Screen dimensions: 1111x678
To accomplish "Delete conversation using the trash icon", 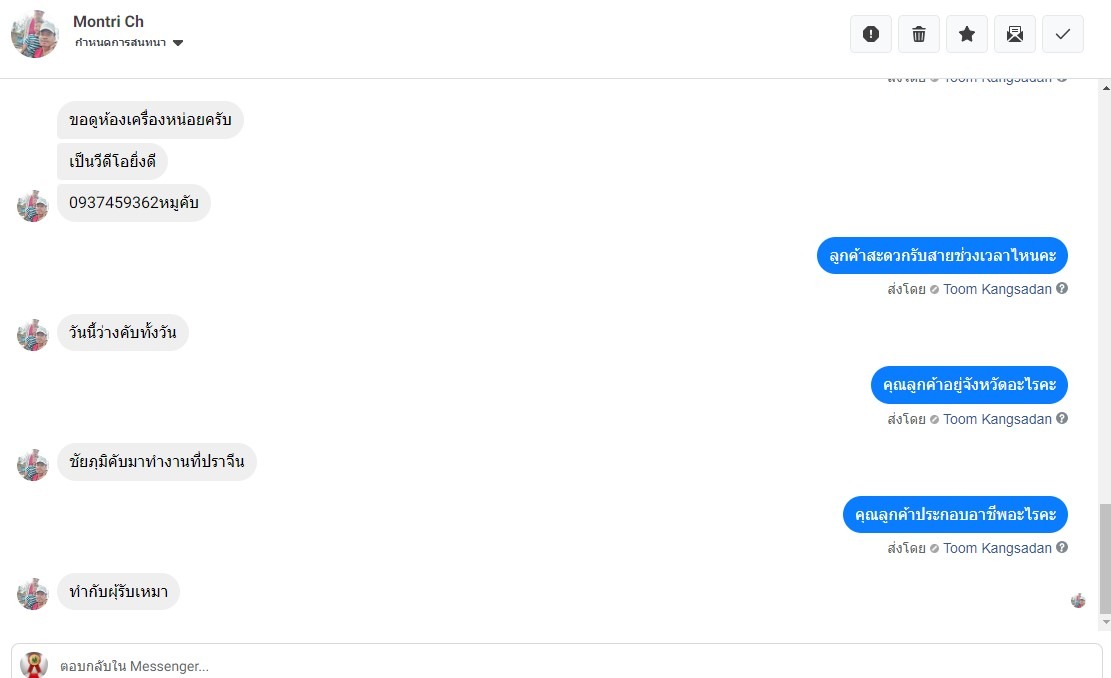I will coord(919,34).
